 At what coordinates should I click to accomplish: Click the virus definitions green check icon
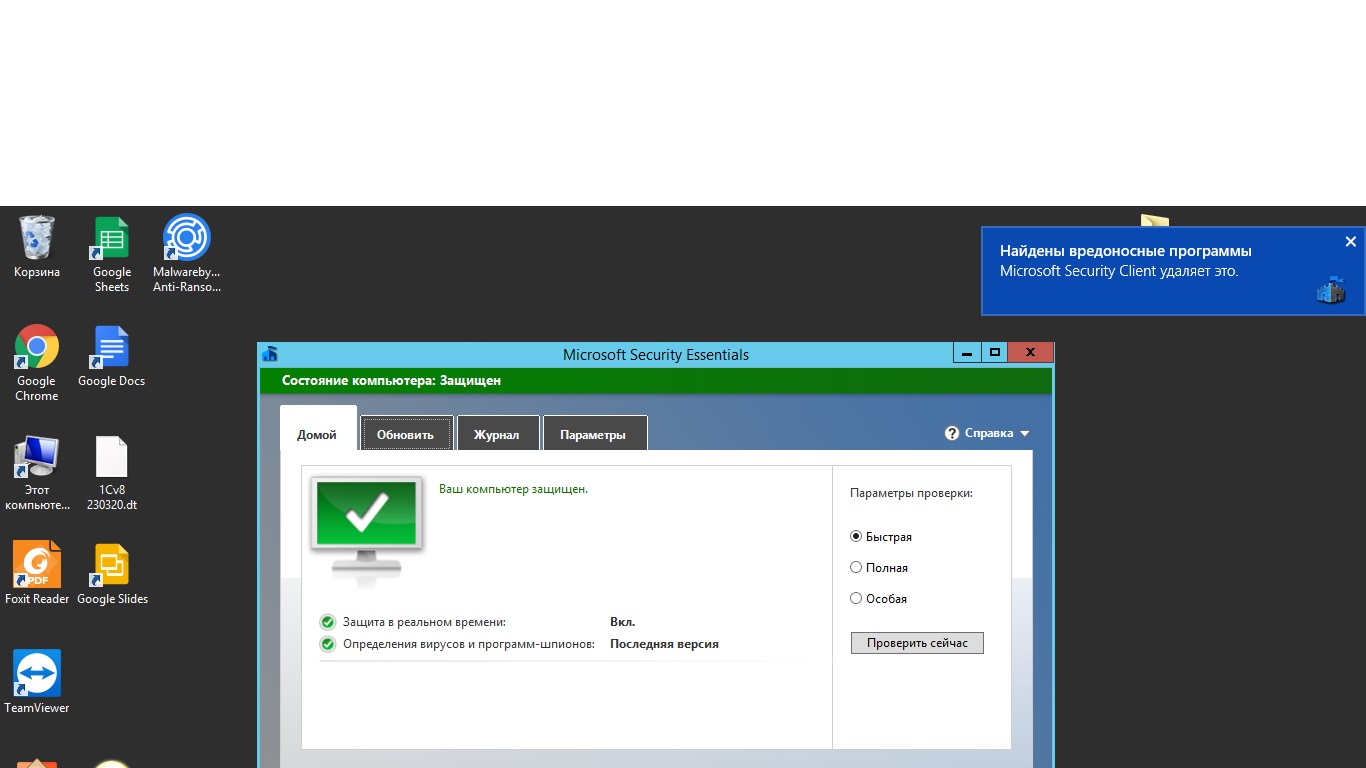point(328,644)
